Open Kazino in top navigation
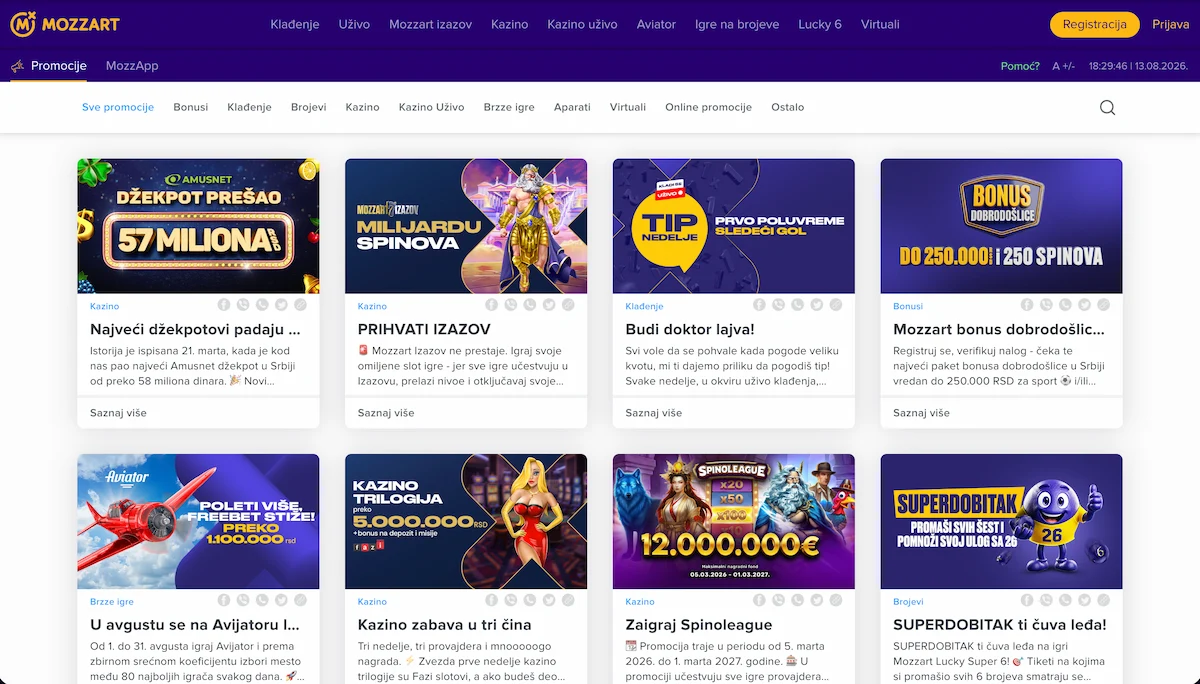 tap(509, 24)
